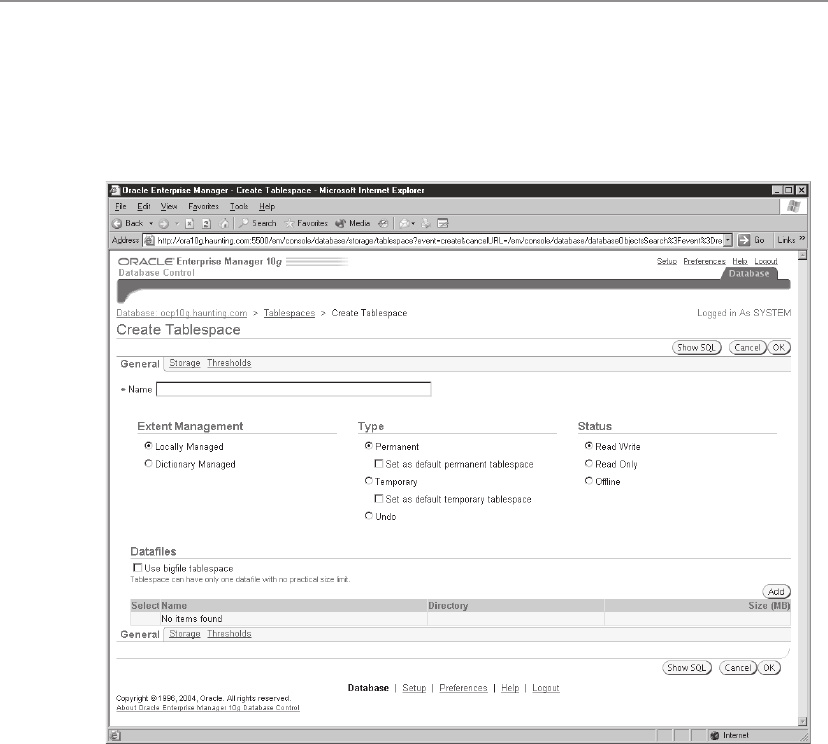Click the Stop page loading icon
Viewport: 828px width, 744px height.
point(190,224)
